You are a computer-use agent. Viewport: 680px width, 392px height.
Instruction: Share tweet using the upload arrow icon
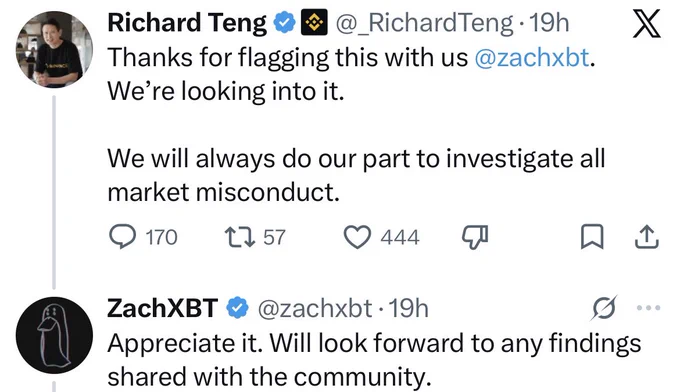click(x=647, y=237)
